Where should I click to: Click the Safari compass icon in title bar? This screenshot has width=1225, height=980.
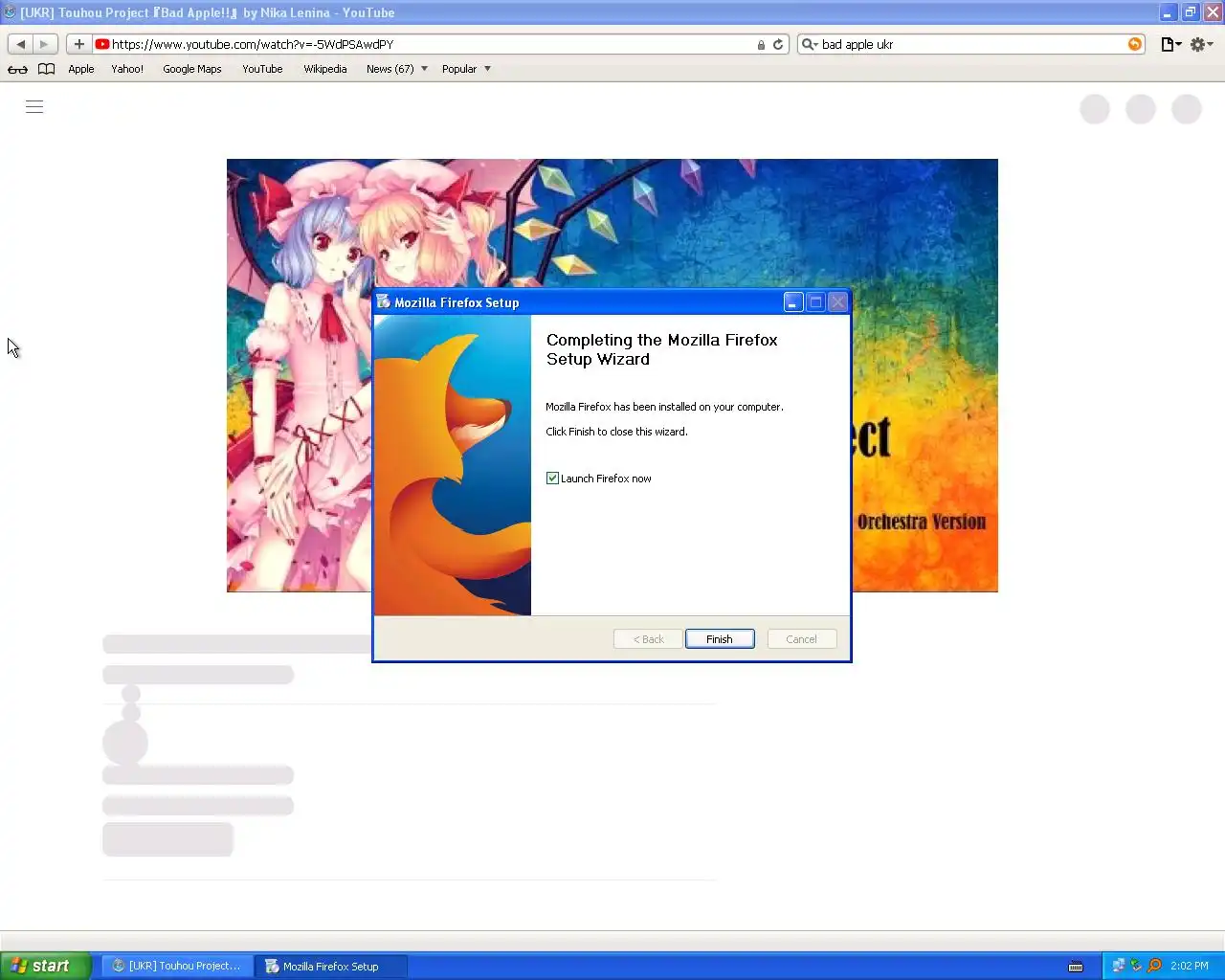[x=10, y=12]
